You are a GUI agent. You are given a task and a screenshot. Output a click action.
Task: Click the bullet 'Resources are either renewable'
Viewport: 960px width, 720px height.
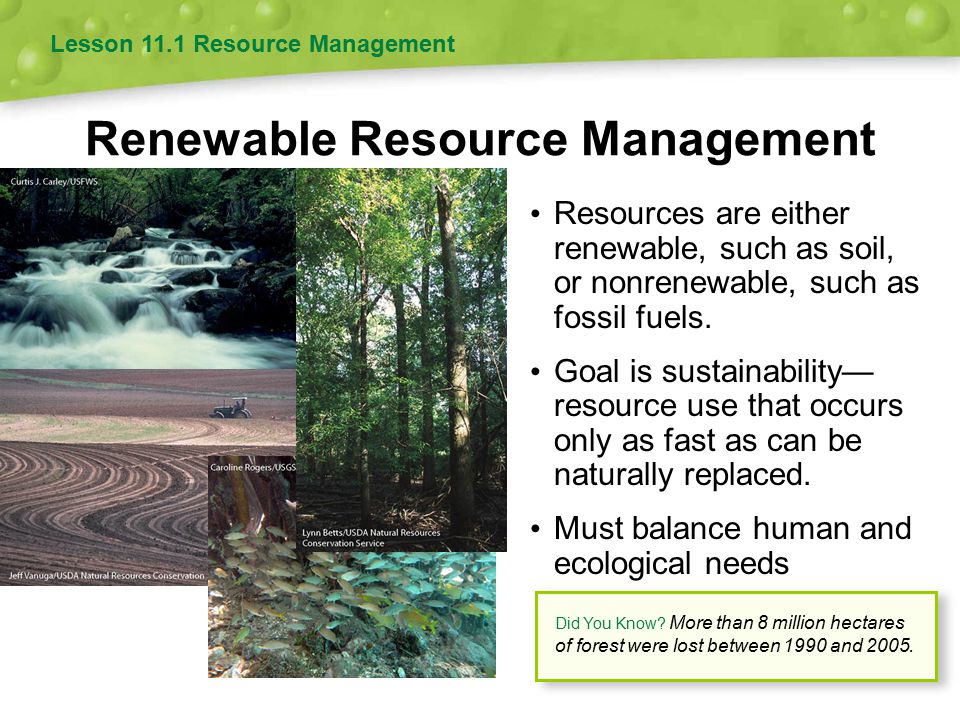click(737, 265)
